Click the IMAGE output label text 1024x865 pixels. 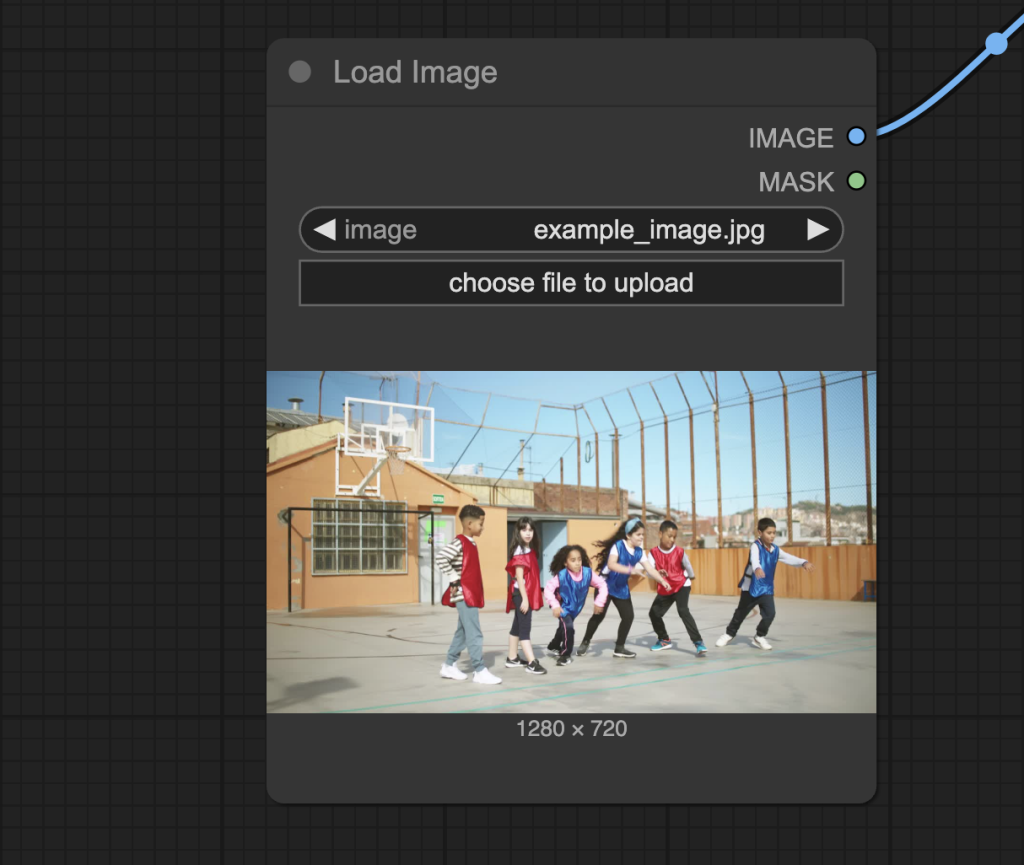click(x=790, y=138)
